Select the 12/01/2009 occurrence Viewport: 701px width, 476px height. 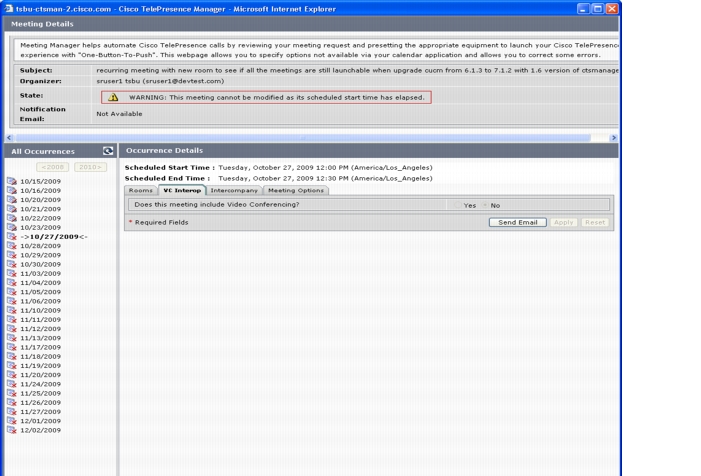click(40, 421)
